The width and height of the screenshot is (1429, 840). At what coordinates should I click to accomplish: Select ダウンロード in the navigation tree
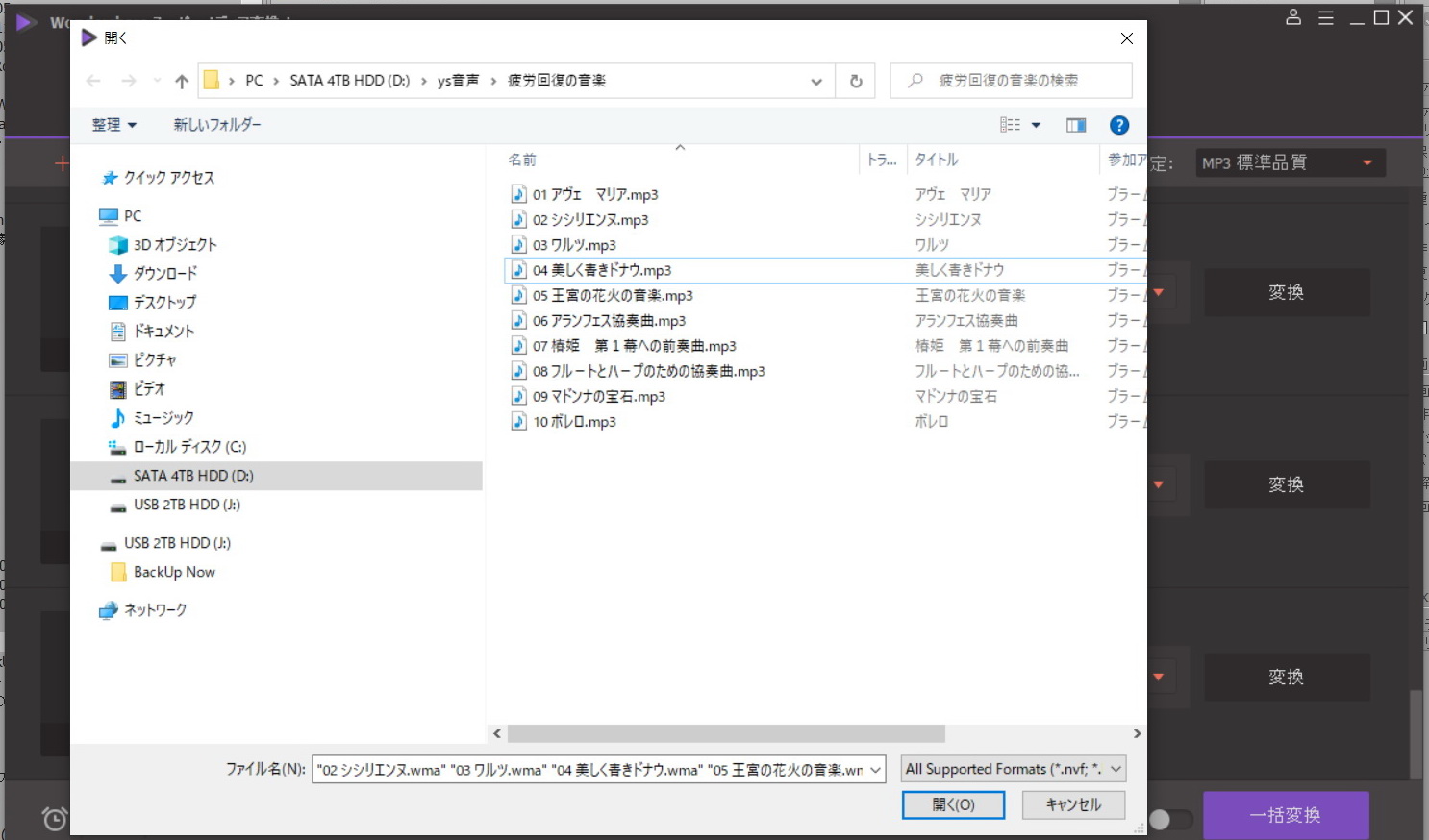click(164, 274)
